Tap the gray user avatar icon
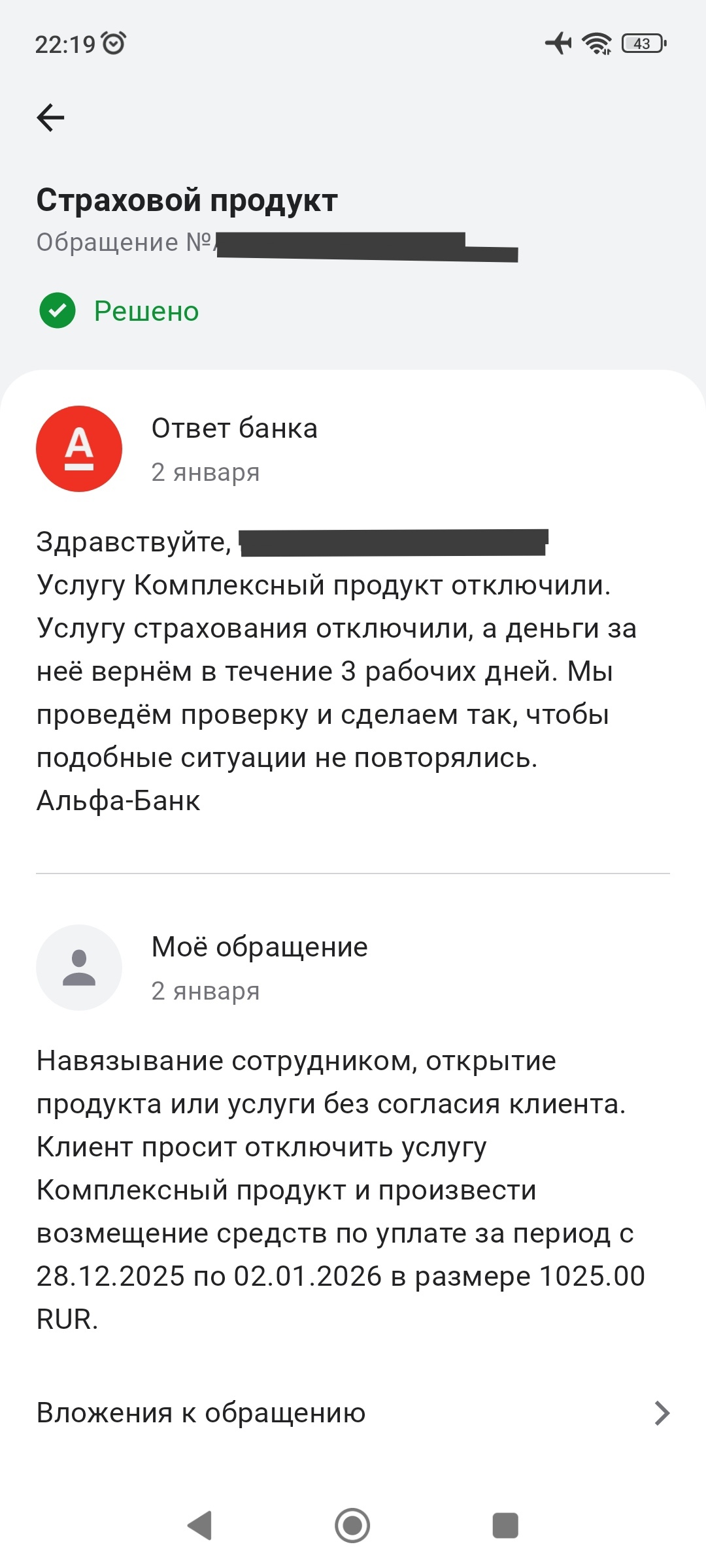This screenshot has height=1568, width=706. click(x=79, y=968)
